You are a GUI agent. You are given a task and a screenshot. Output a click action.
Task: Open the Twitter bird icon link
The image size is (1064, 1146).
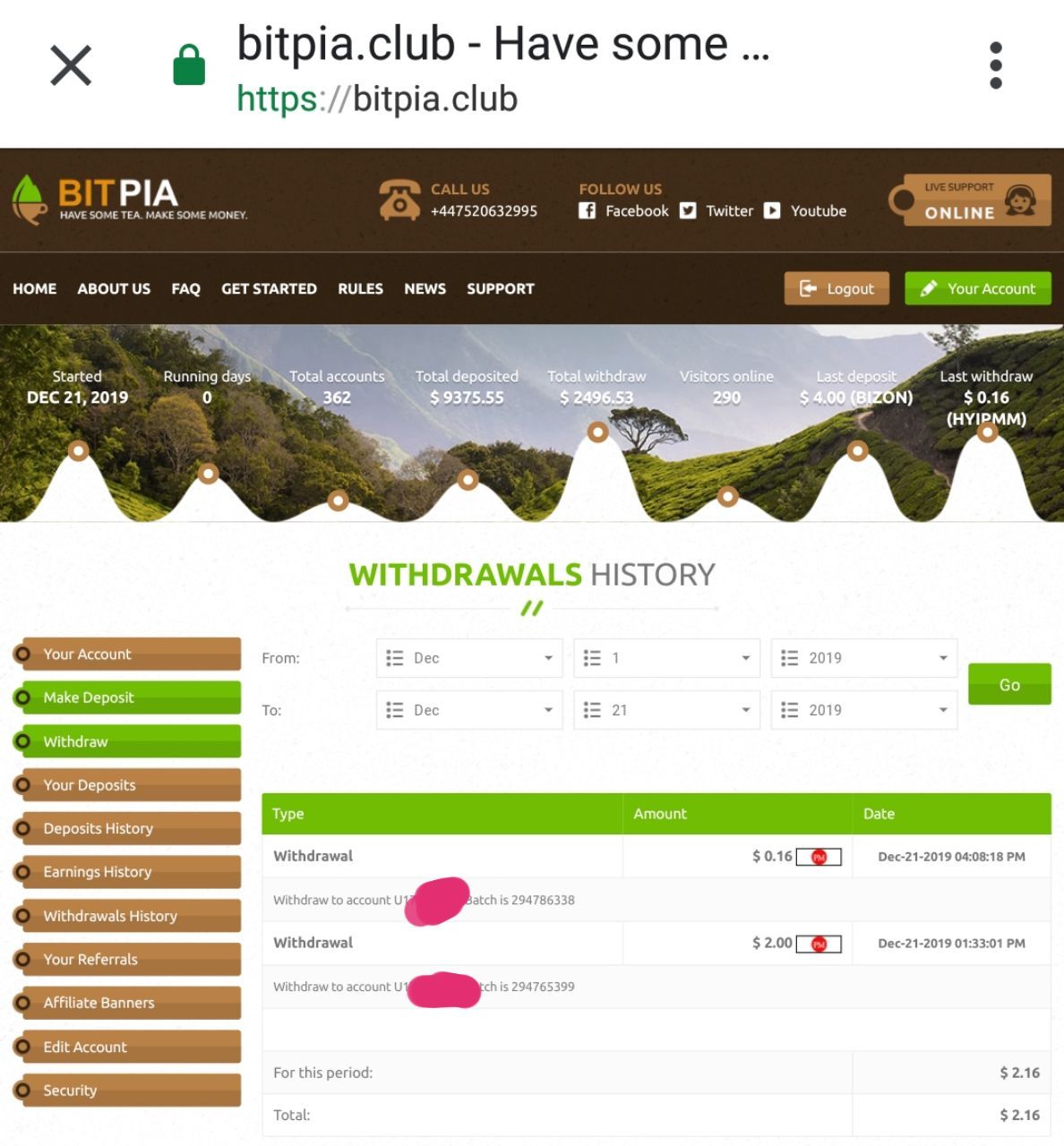point(688,210)
